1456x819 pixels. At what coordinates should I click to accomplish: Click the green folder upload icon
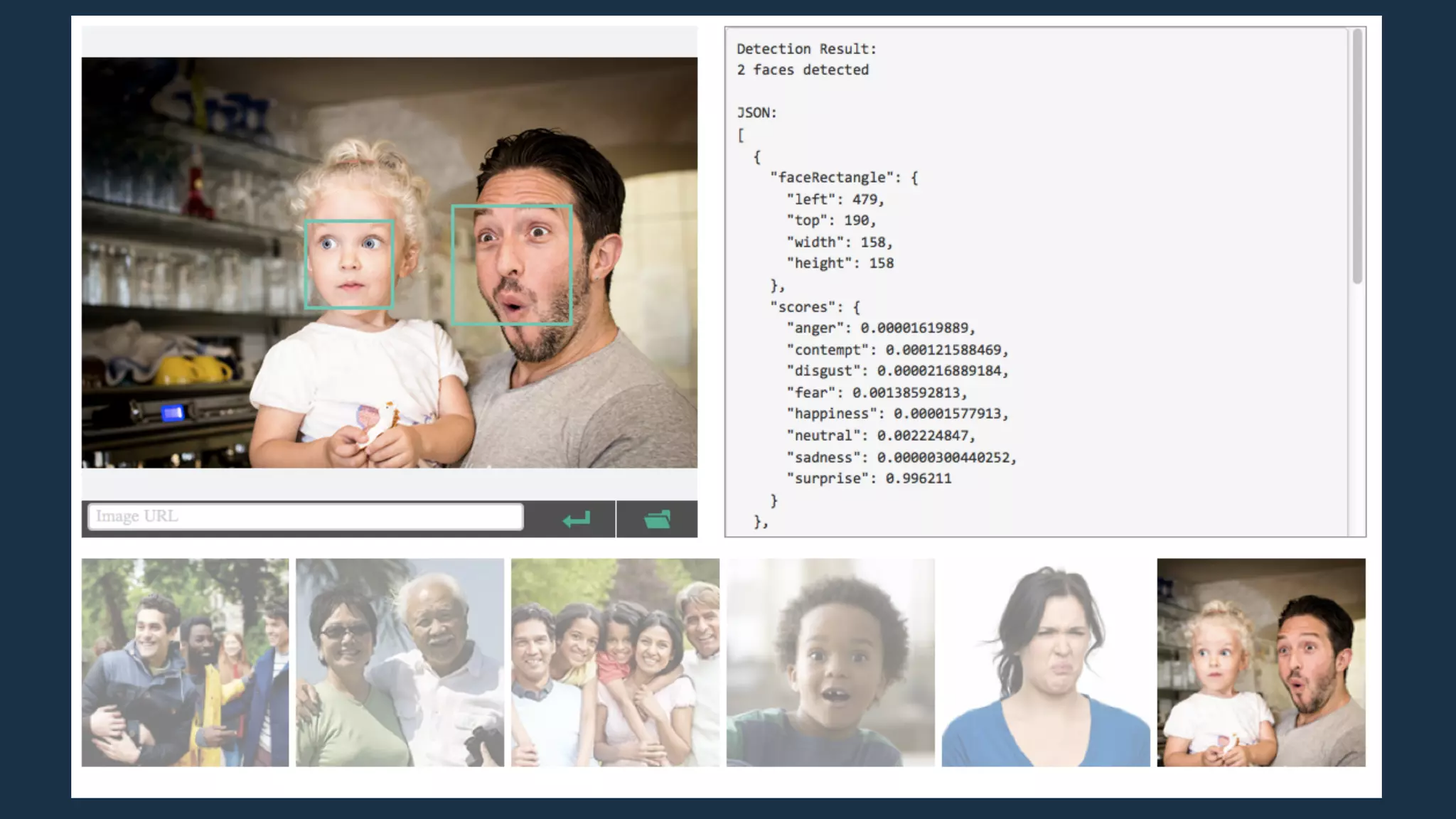click(x=657, y=520)
